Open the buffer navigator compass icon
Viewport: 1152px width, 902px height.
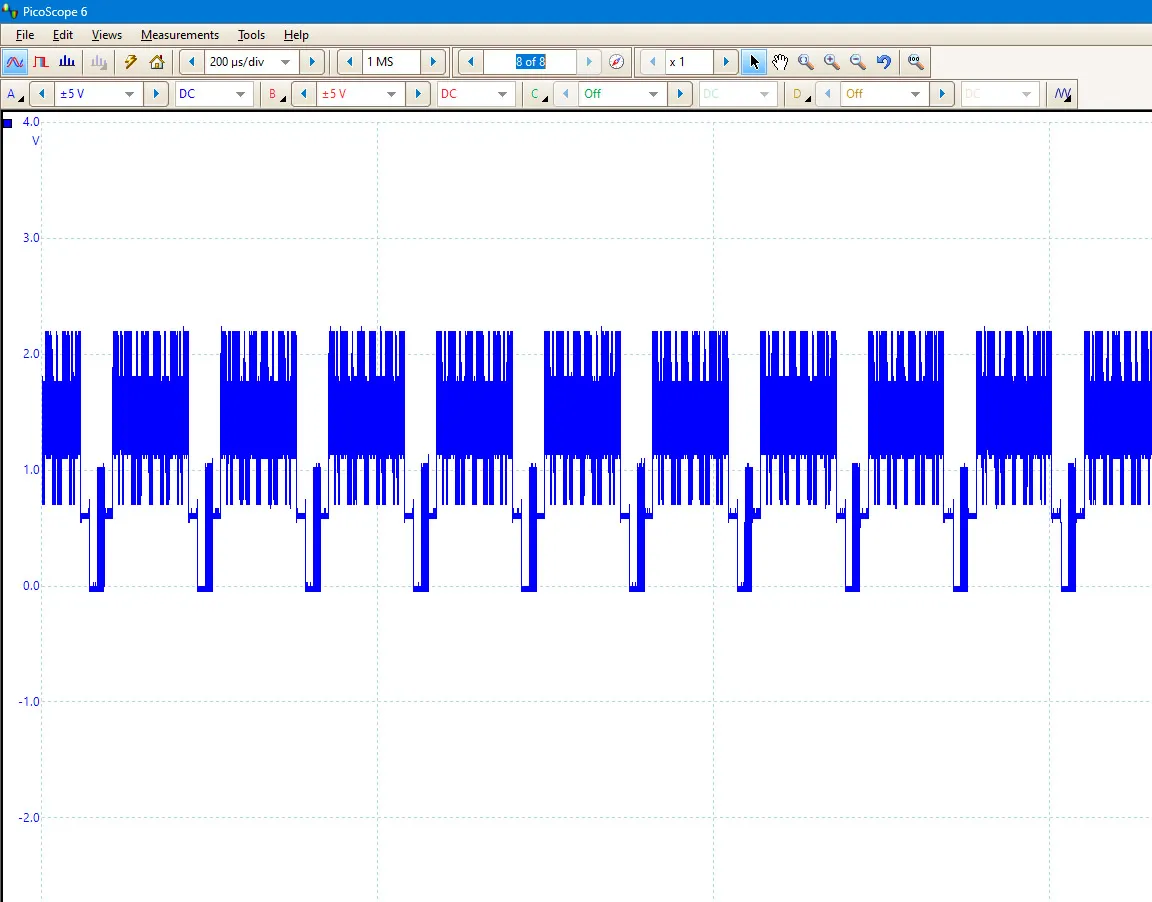pyautogui.click(x=617, y=62)
